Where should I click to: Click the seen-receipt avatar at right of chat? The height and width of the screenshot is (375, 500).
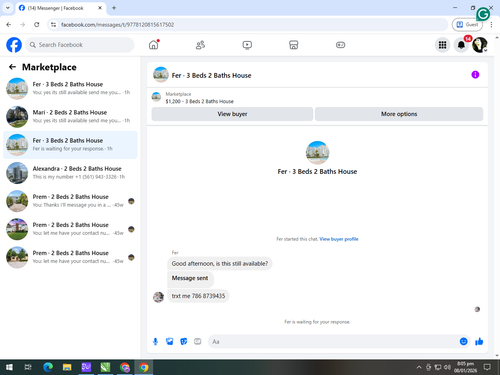(477, 309)
